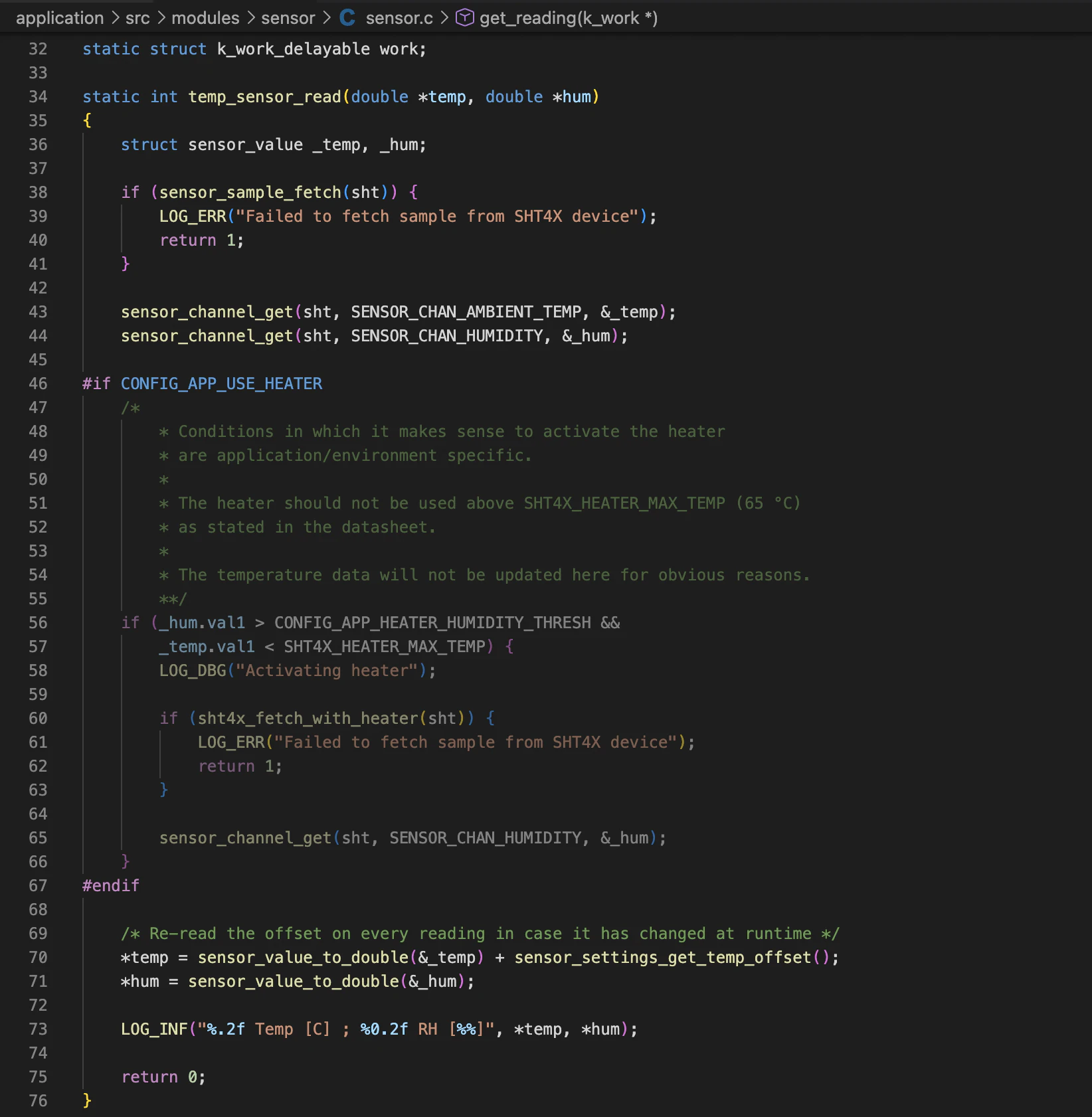Image resolution: width=1092 pixels, height=1117 pixels.
Task: Click line number 34 in the gutter
Action: [38, 97]
